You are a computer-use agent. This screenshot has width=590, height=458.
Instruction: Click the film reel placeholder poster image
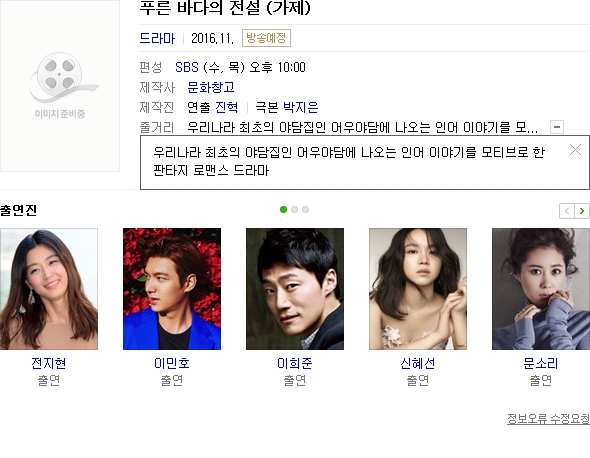[x=60, y=85]
